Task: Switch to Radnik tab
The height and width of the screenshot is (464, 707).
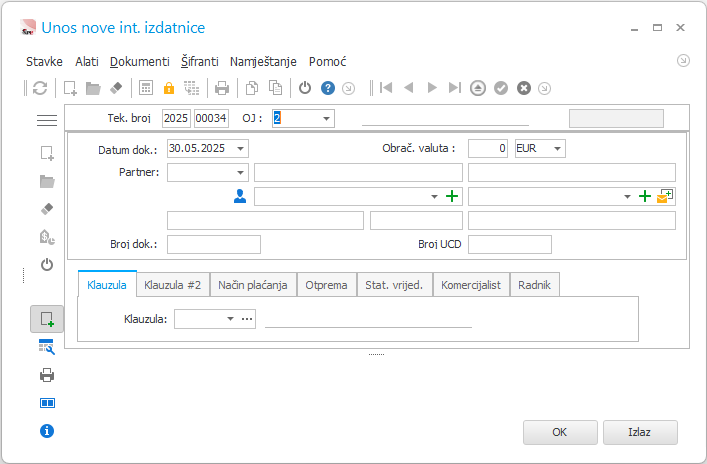Action: pyautogui.click(x=535, y=285)
